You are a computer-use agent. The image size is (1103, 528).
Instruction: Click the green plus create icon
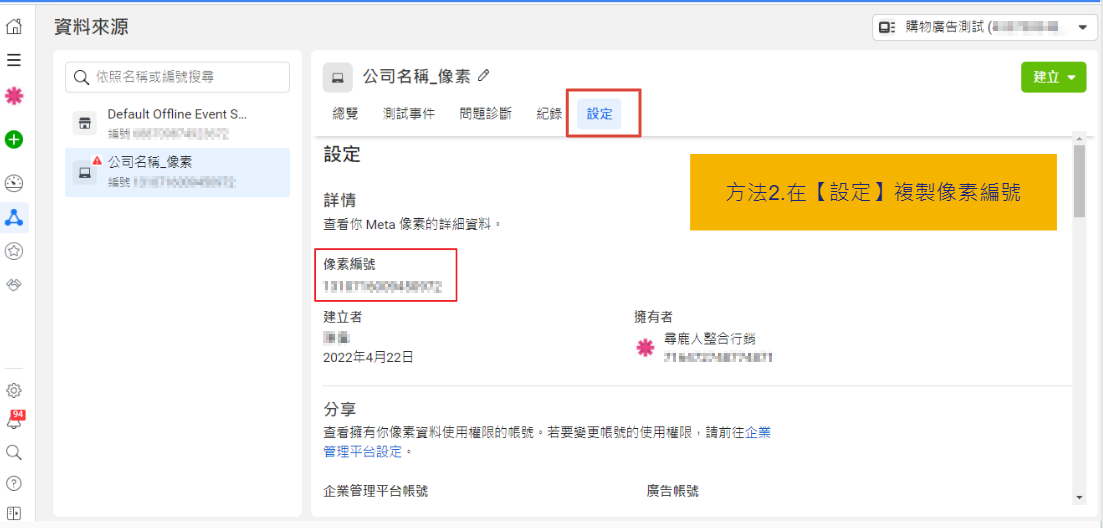[x=14, y=139]
